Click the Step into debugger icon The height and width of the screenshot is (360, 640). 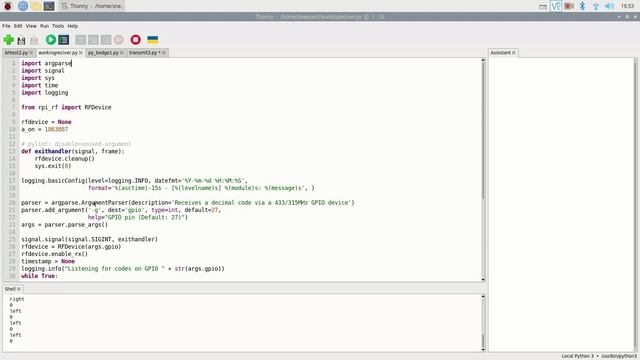coord(93,40)
